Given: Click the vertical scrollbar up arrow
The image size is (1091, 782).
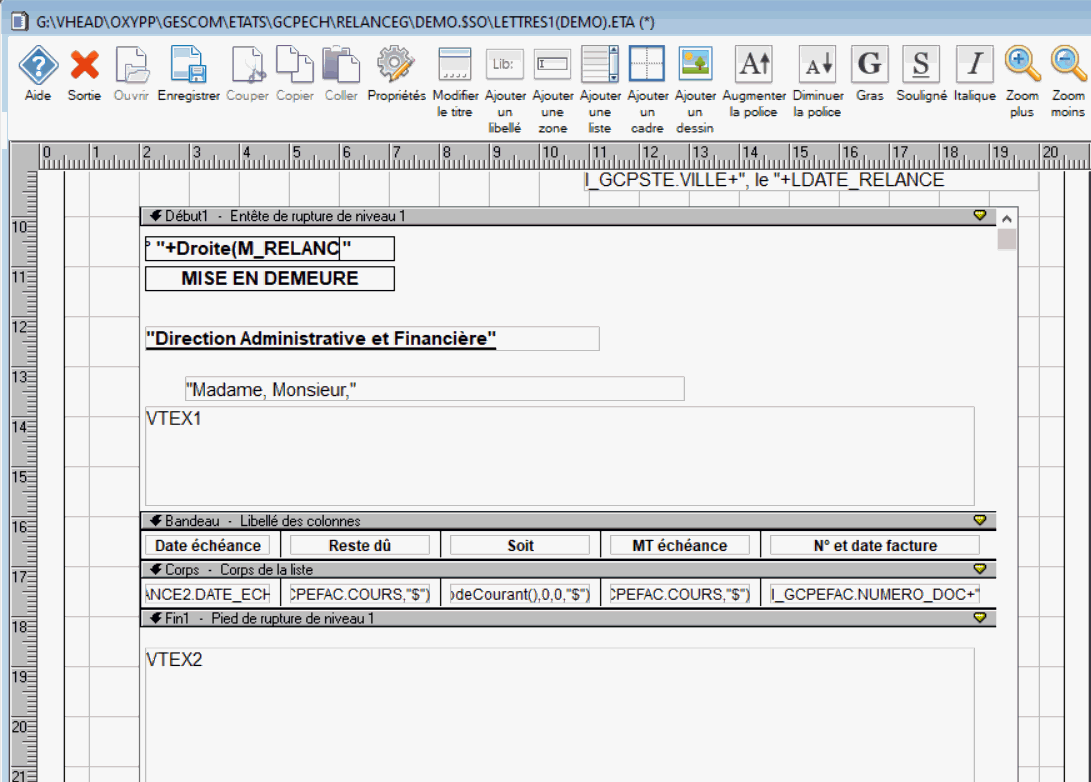Looking at the screenshot, I should click(x=1007, y=219).
